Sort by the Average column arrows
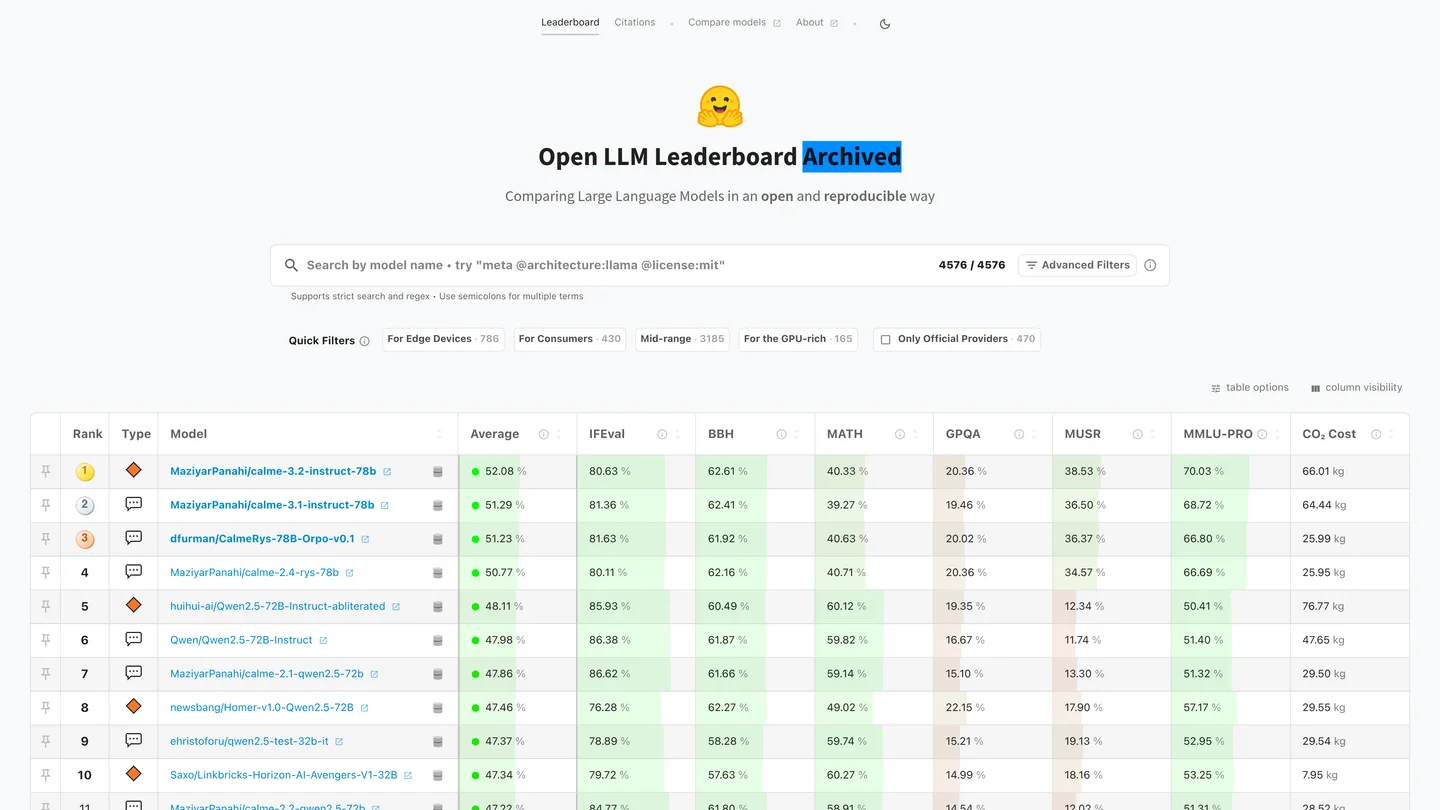1440x810 pixels. point(559,434)
